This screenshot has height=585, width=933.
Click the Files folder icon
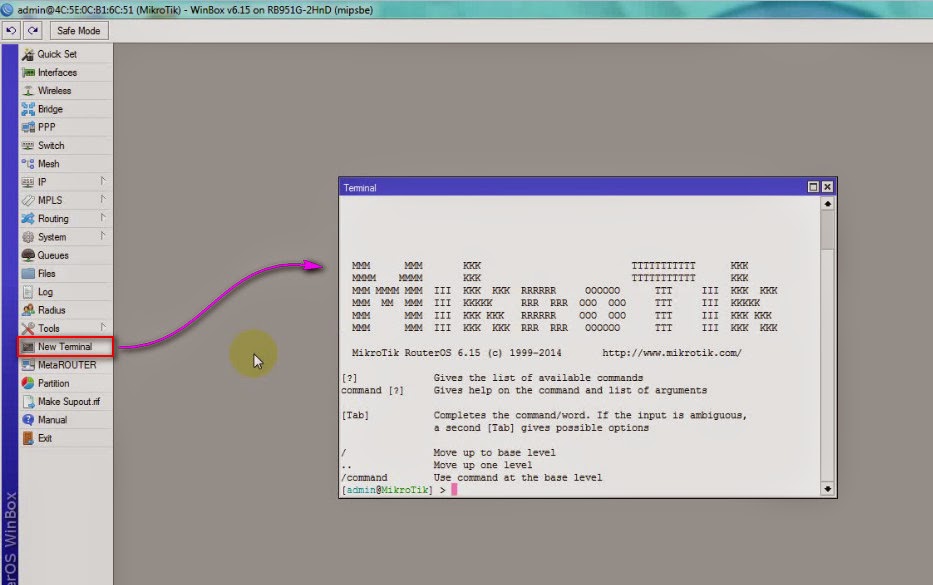coord(28,274)
